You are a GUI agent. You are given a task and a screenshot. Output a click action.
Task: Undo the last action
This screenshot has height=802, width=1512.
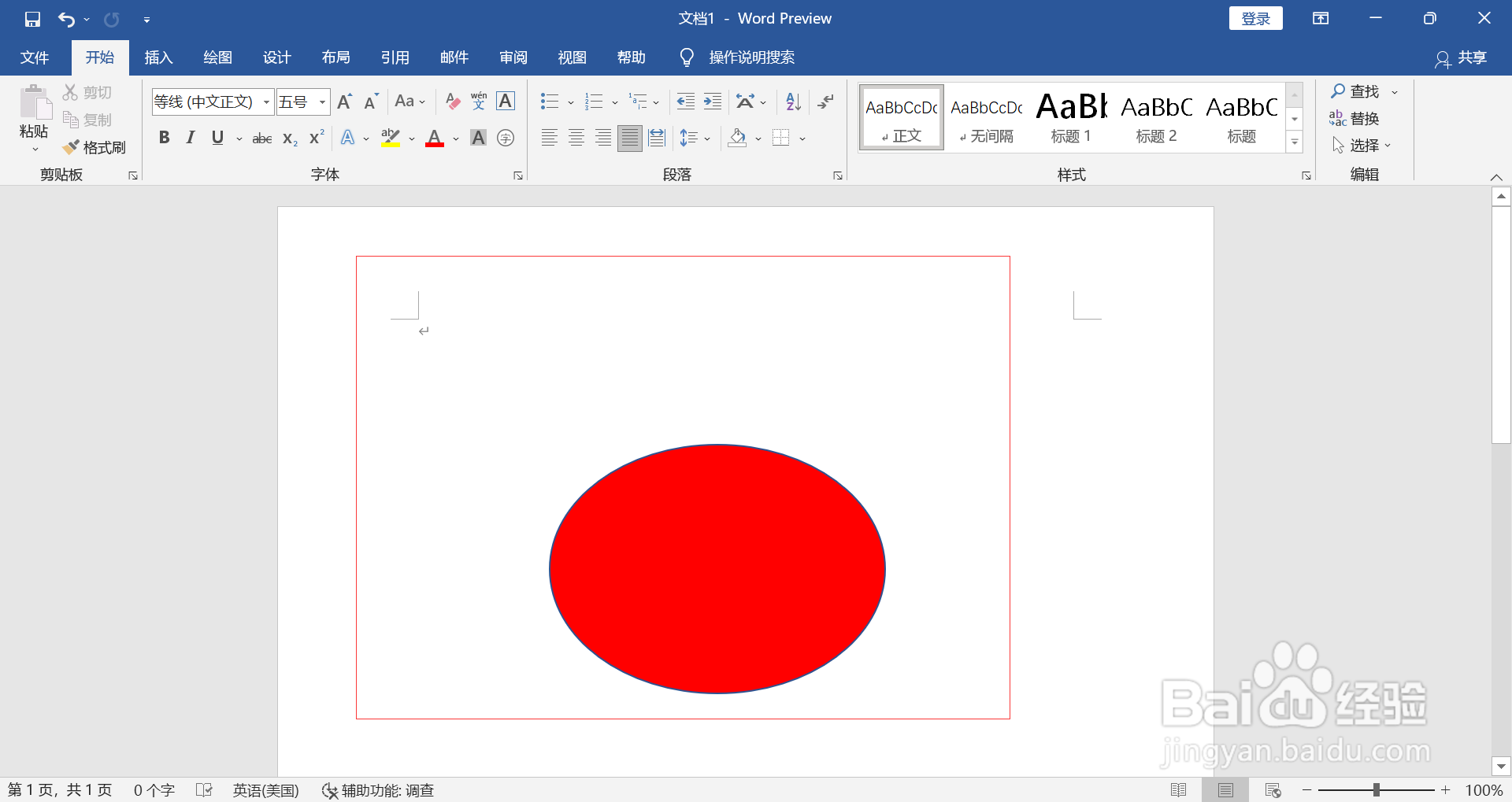(x=67, y=19)
